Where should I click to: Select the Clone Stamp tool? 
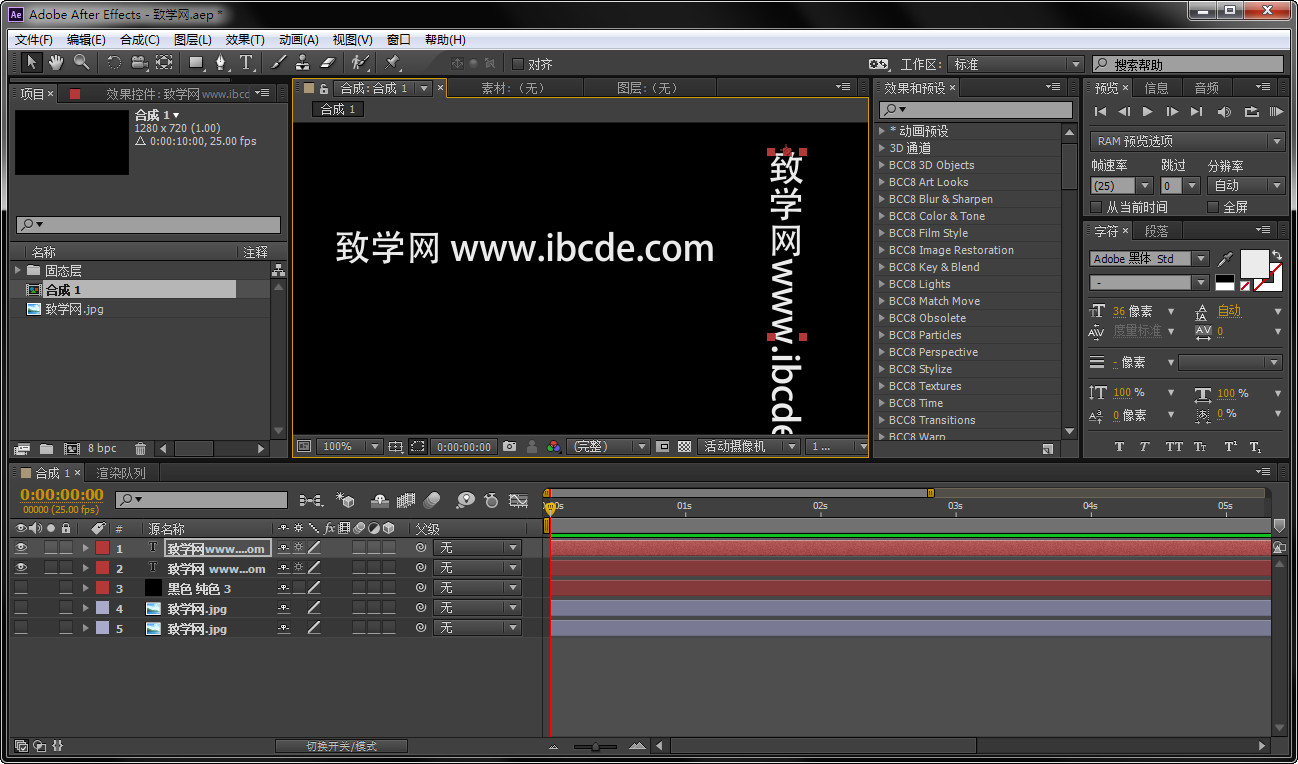(302, 63)
